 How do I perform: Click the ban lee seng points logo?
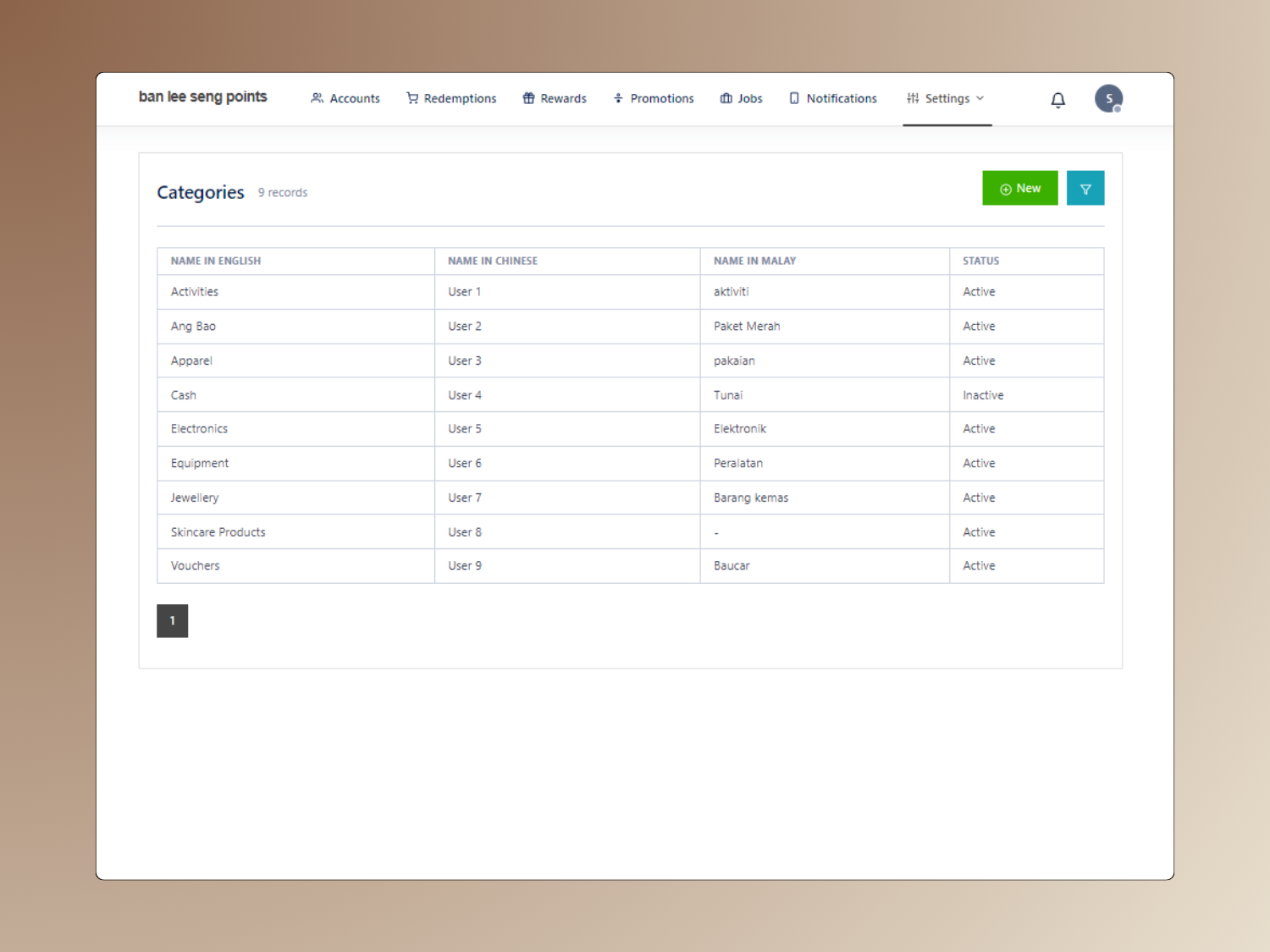(x=203, y=97)
